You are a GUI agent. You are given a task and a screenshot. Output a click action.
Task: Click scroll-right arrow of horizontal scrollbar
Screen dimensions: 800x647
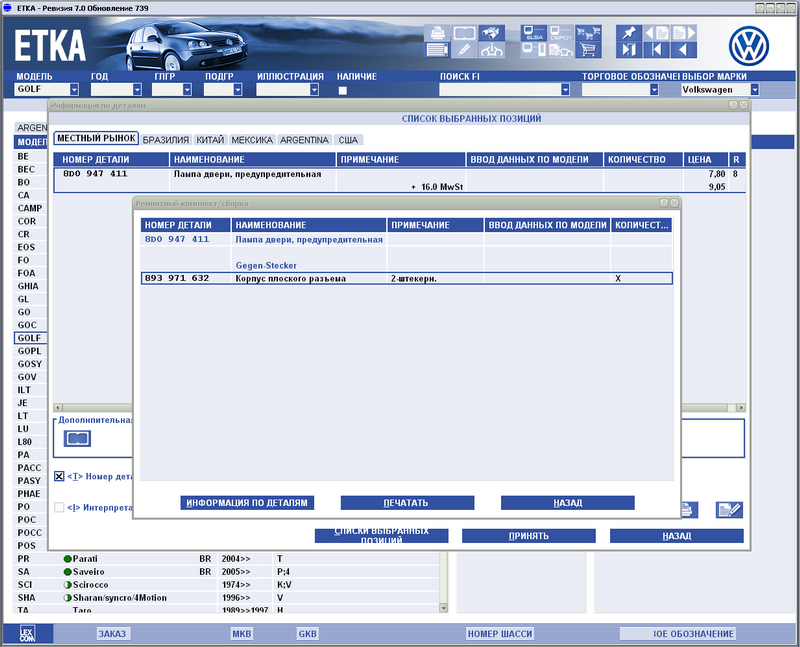[741, 407]
